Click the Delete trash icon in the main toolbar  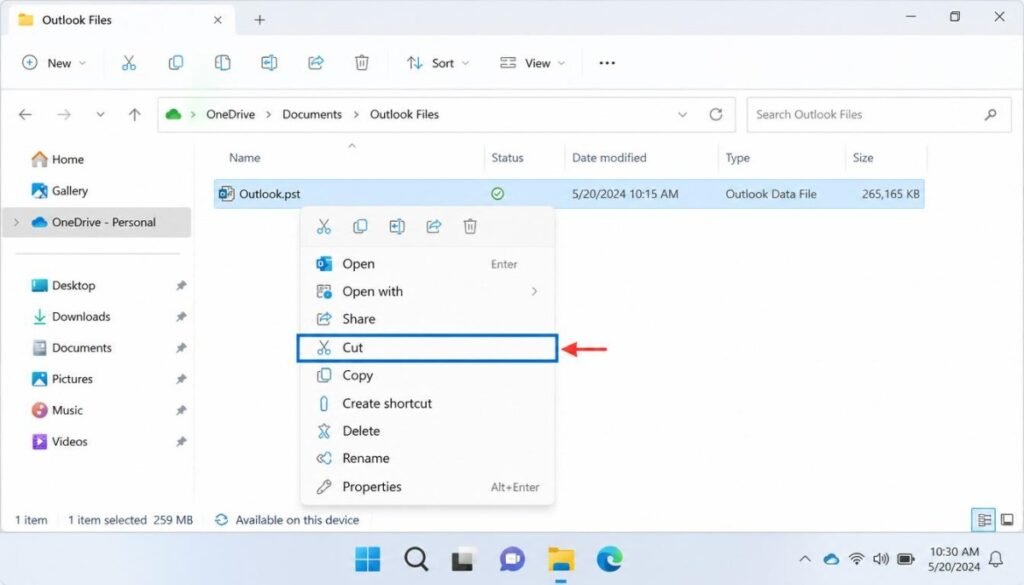point(362,63)
